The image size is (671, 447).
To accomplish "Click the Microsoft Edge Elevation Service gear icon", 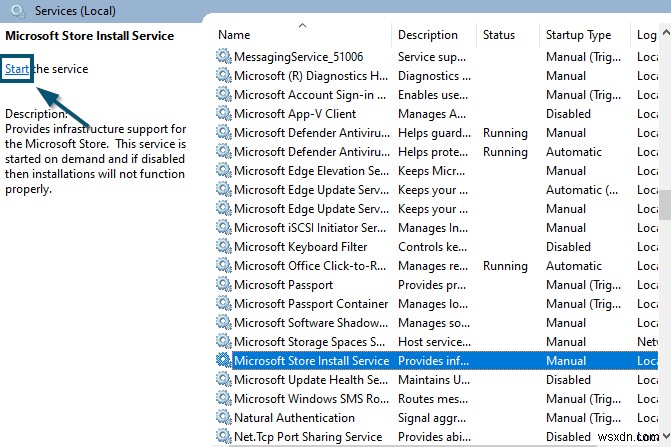I will pos(224,171).
